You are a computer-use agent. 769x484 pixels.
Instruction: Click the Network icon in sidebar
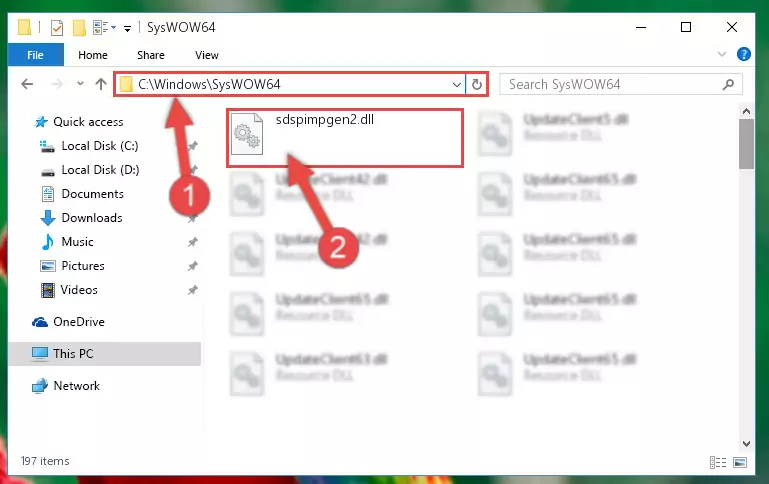coord(40,386)
